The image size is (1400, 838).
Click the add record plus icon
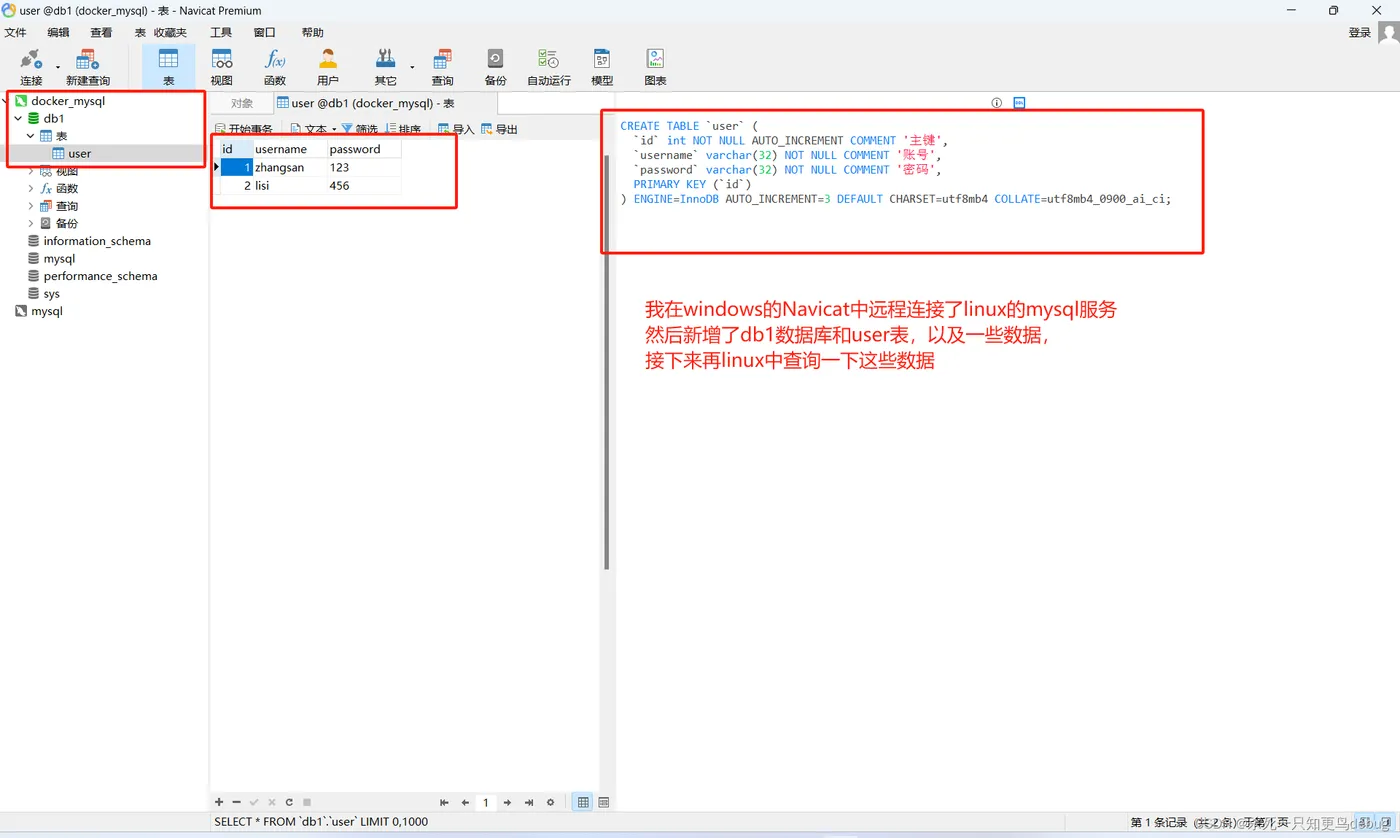click(x=219, y=802)
